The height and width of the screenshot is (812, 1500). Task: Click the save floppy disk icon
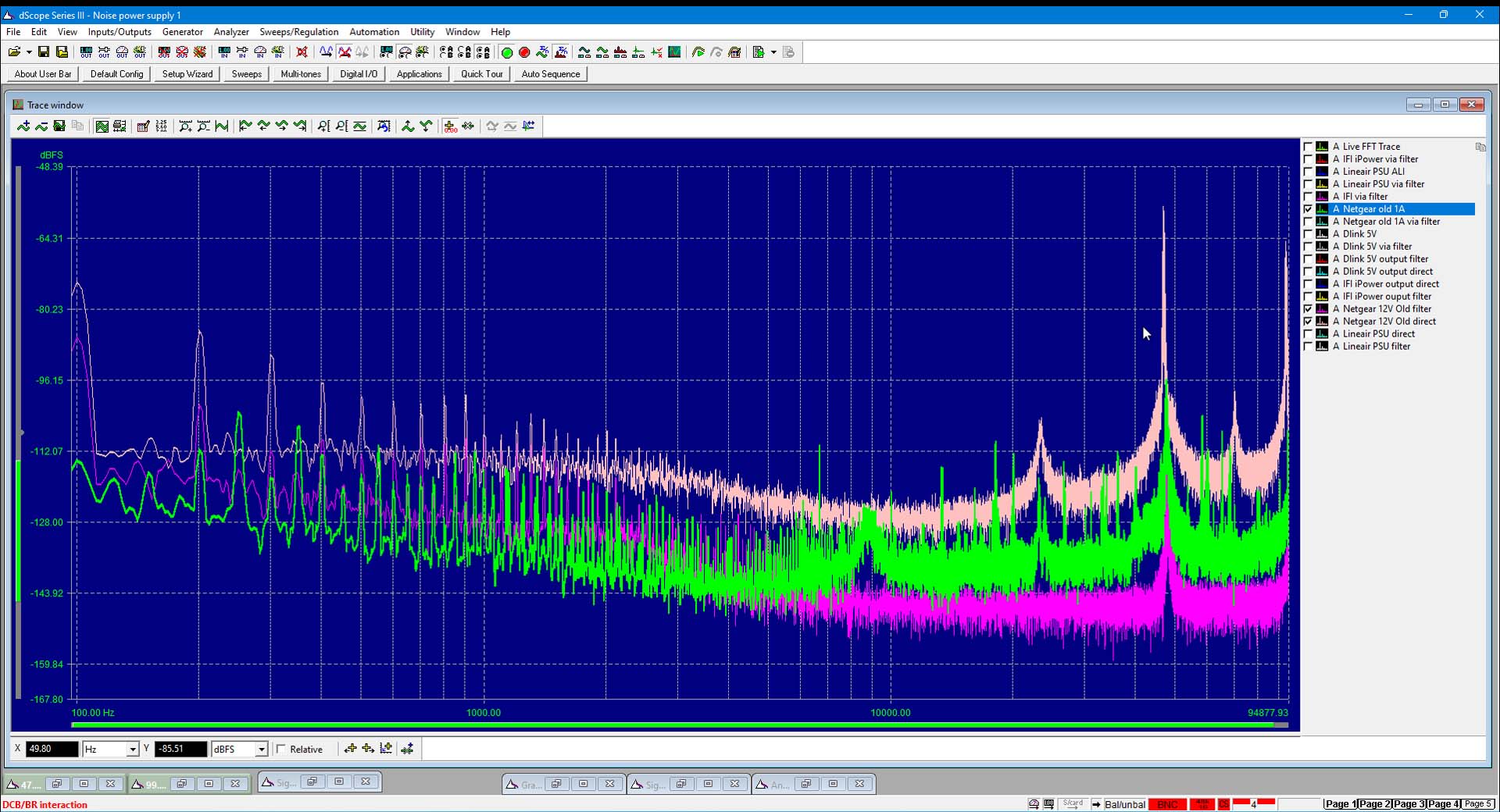(x=44, y=52)
